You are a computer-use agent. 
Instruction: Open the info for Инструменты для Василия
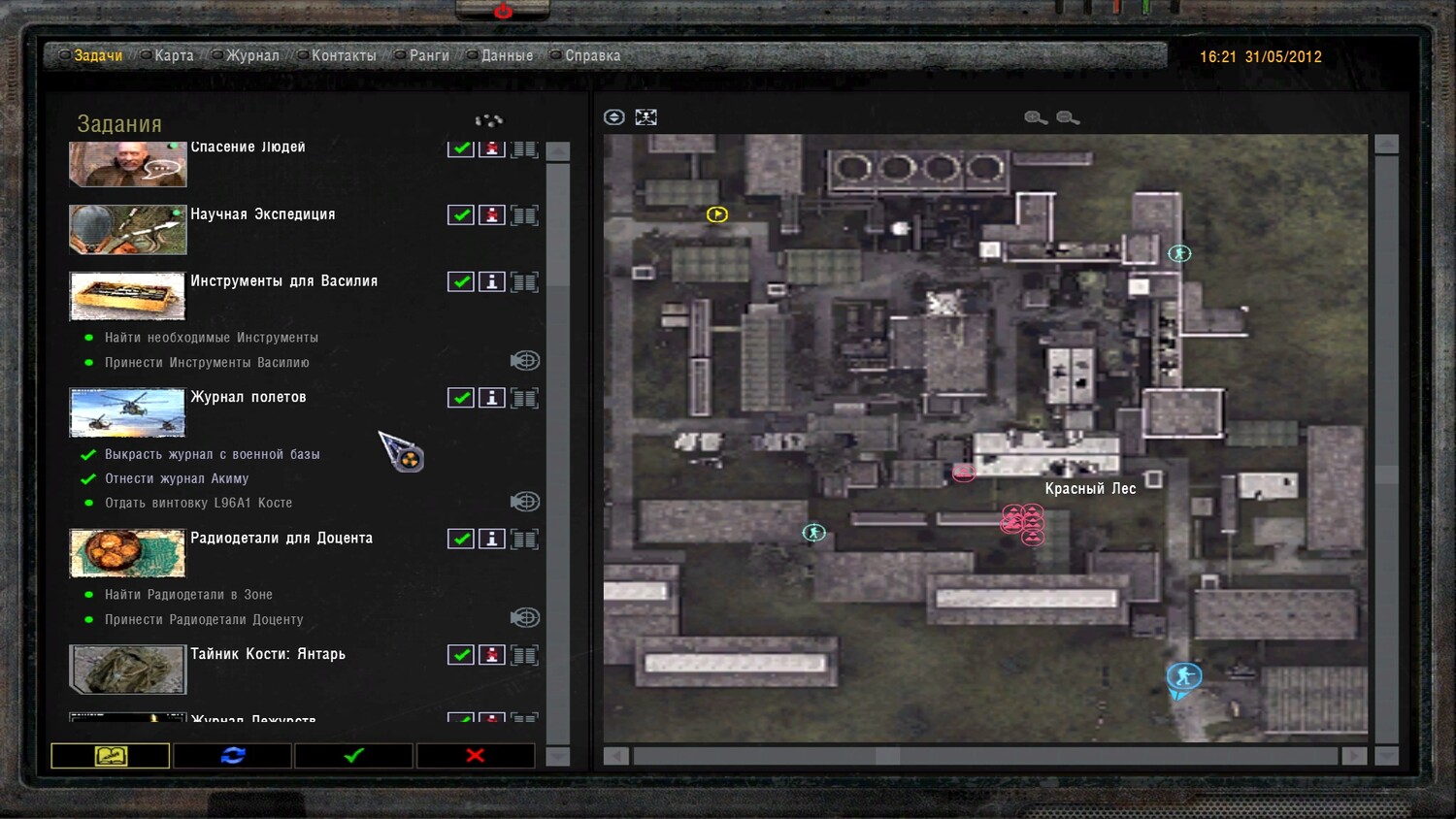pyautogui.click(x=492, y=281)
